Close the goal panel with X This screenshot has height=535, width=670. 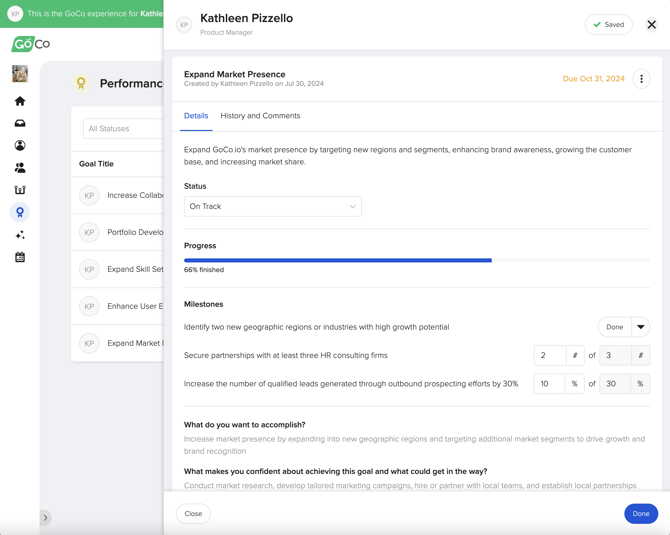click(x=651, y=24)
